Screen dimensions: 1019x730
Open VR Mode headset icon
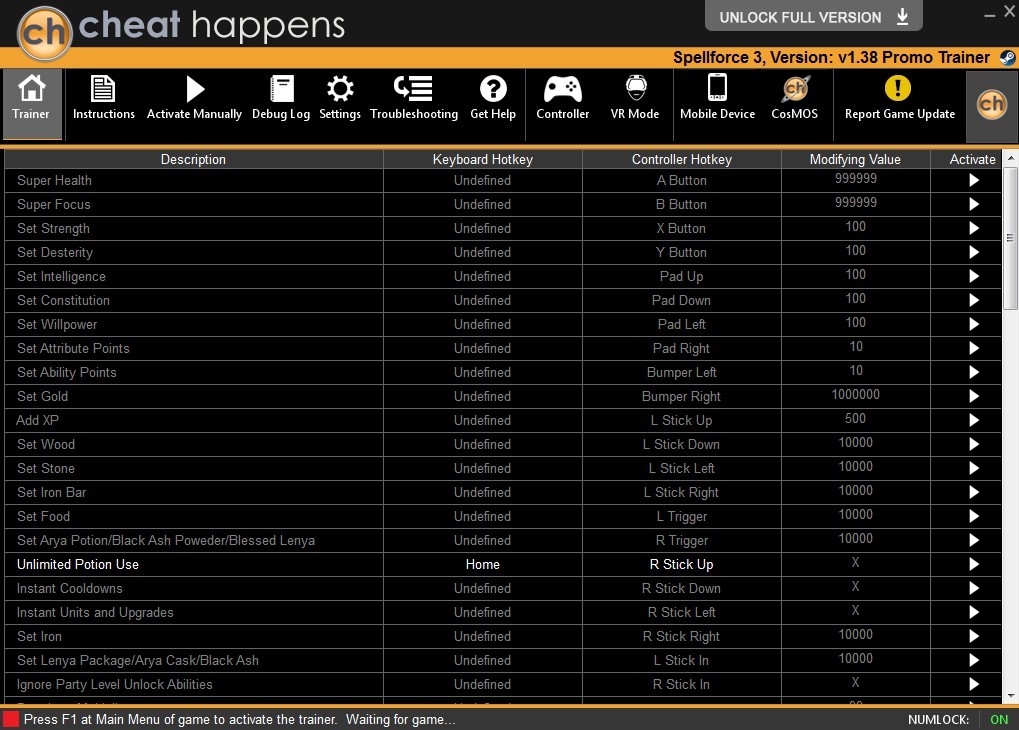click(636, 88)
